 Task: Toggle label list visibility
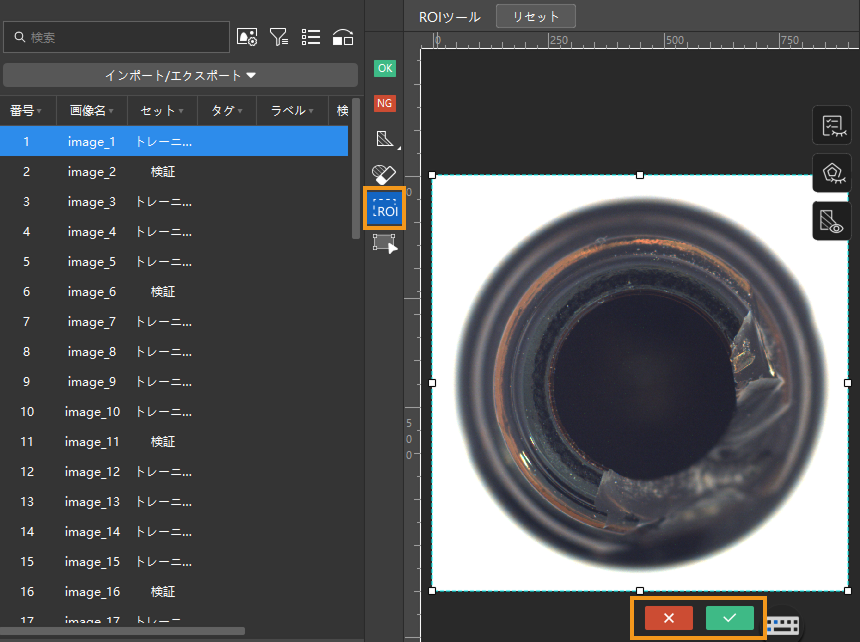[x=832, y=126]
